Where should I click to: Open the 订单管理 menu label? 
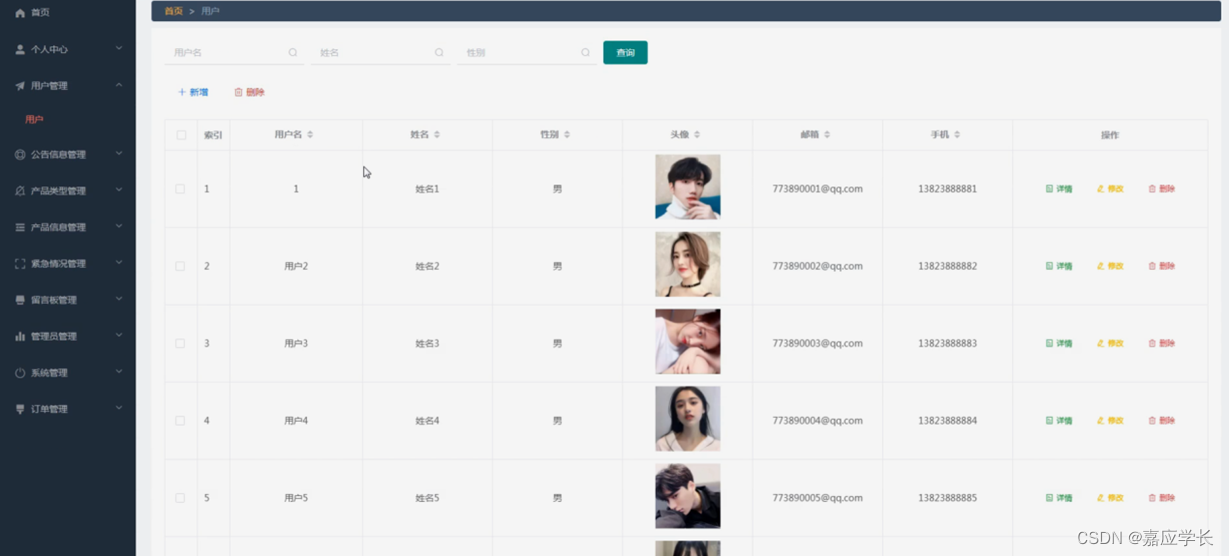click(x=49, y=409)
